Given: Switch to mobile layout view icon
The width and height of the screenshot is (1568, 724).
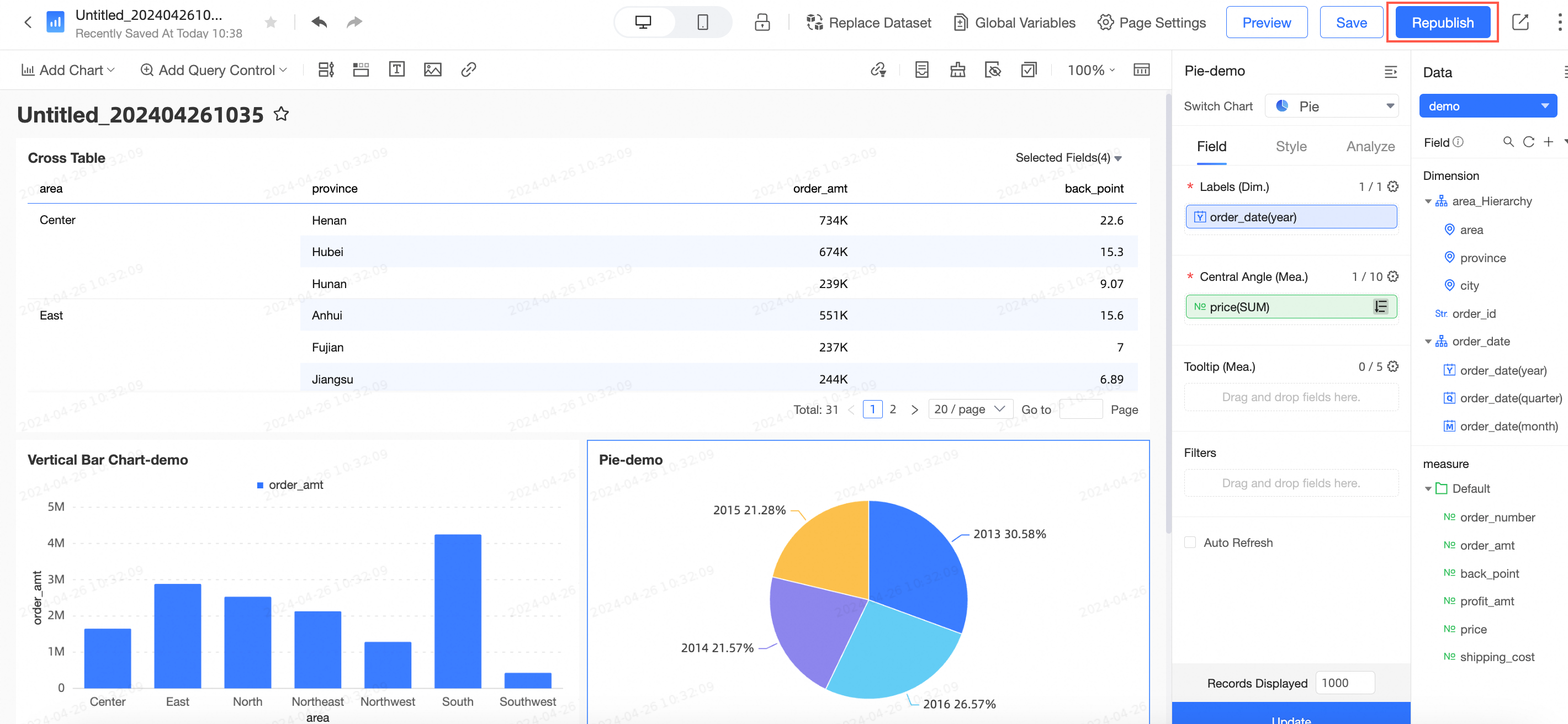Looking at the screenshot, I should click(x=702, y=23).
